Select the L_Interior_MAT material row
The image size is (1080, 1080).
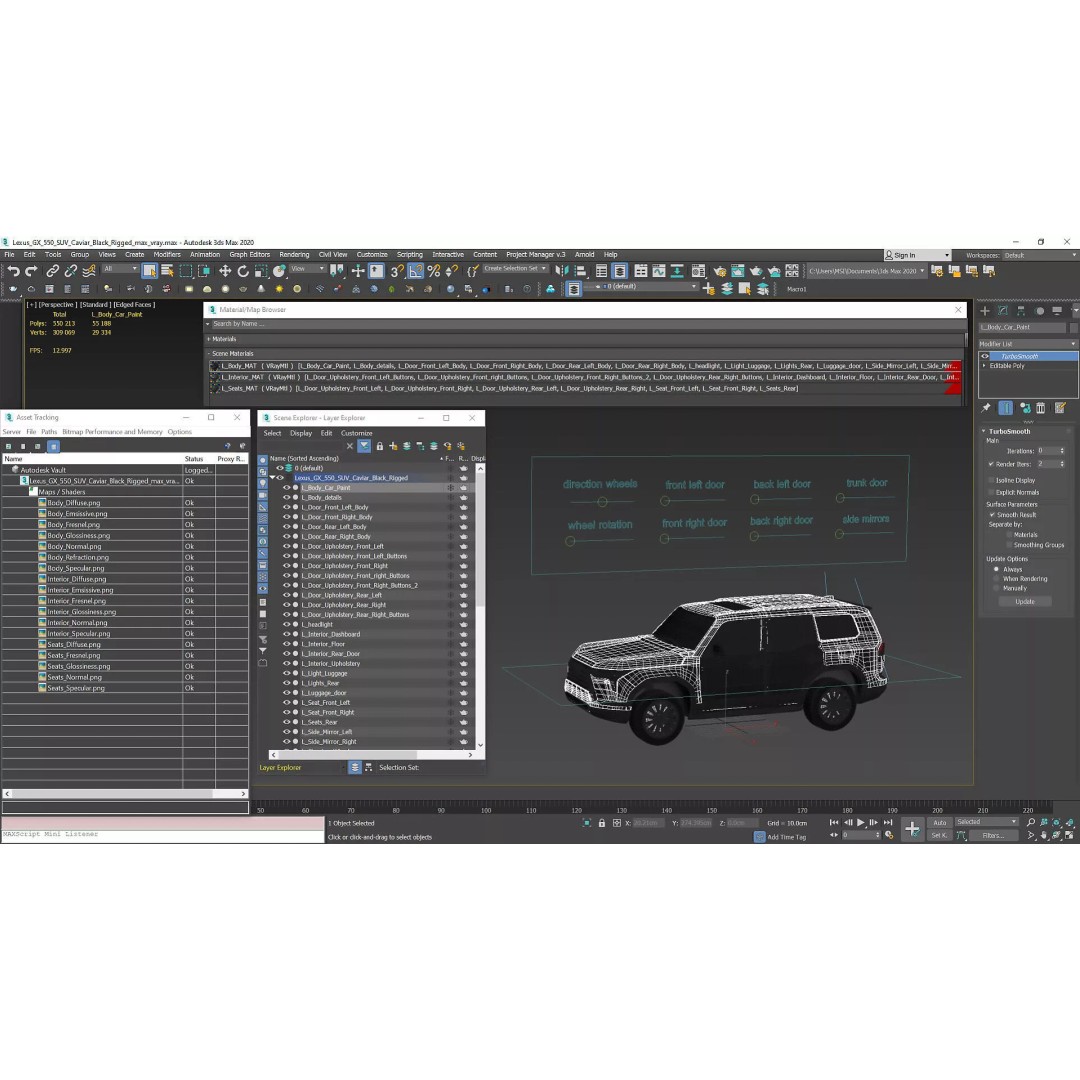coord(585,377)
